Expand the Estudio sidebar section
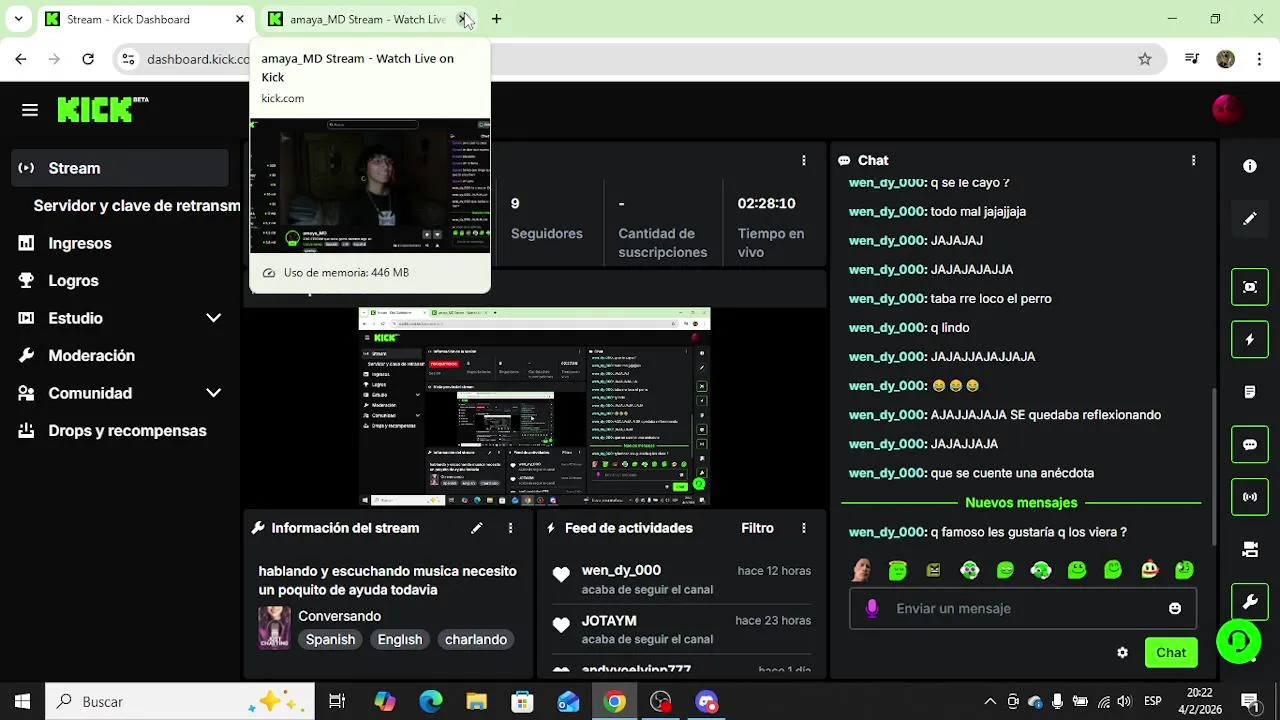This screenshot has height=720, width=1280. pos(213,318)
